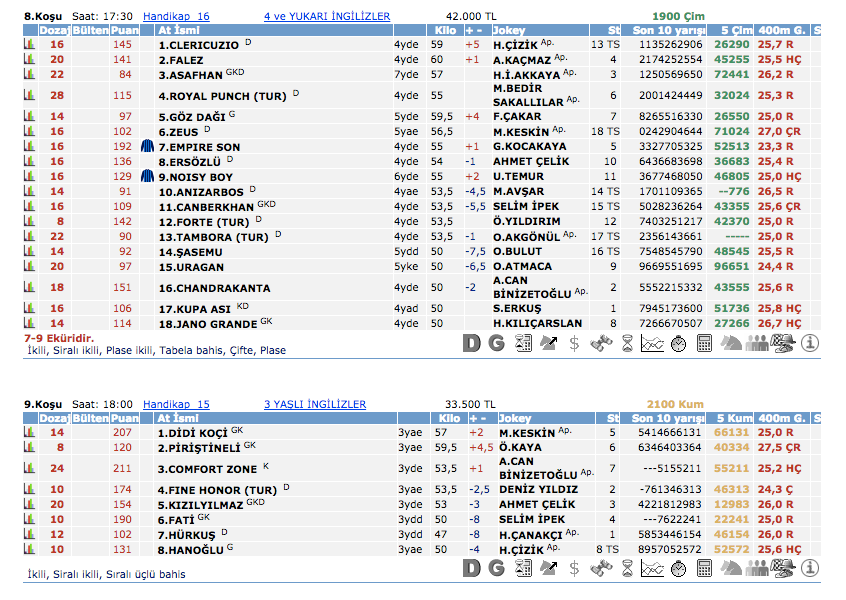
Task: Open the bar chart icon beside CLERICUZIO
Action: point(30,45)
